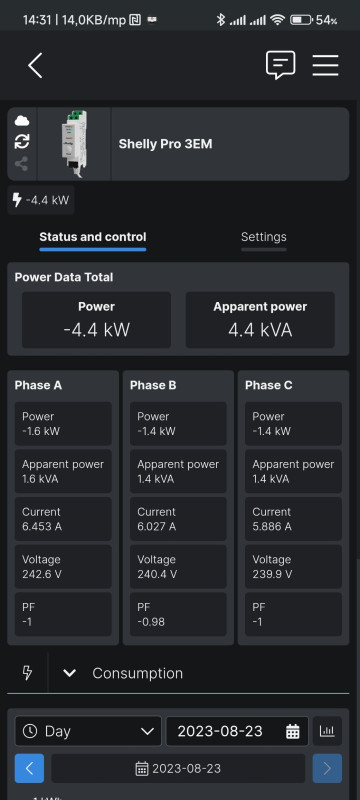Tap the 2023-08-23 date range label
360x800 pixels.
point(178,768)
